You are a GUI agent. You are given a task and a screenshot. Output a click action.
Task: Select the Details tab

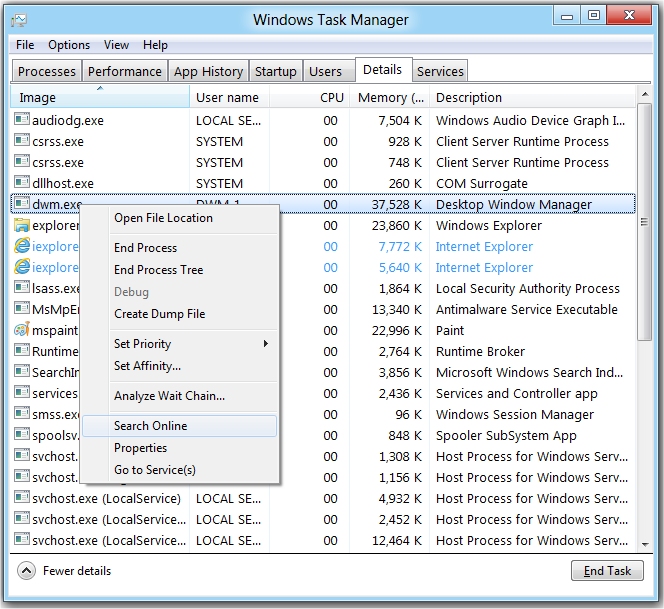click(x=382, y=69)
